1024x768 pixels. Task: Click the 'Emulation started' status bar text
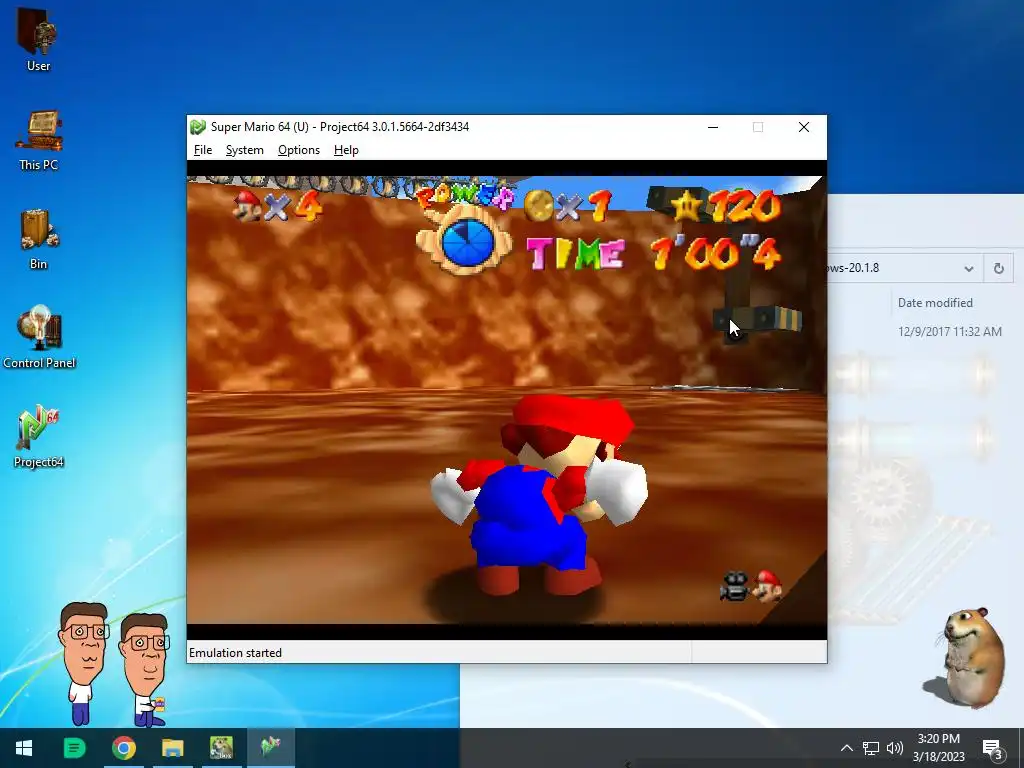tap(235, 653)
